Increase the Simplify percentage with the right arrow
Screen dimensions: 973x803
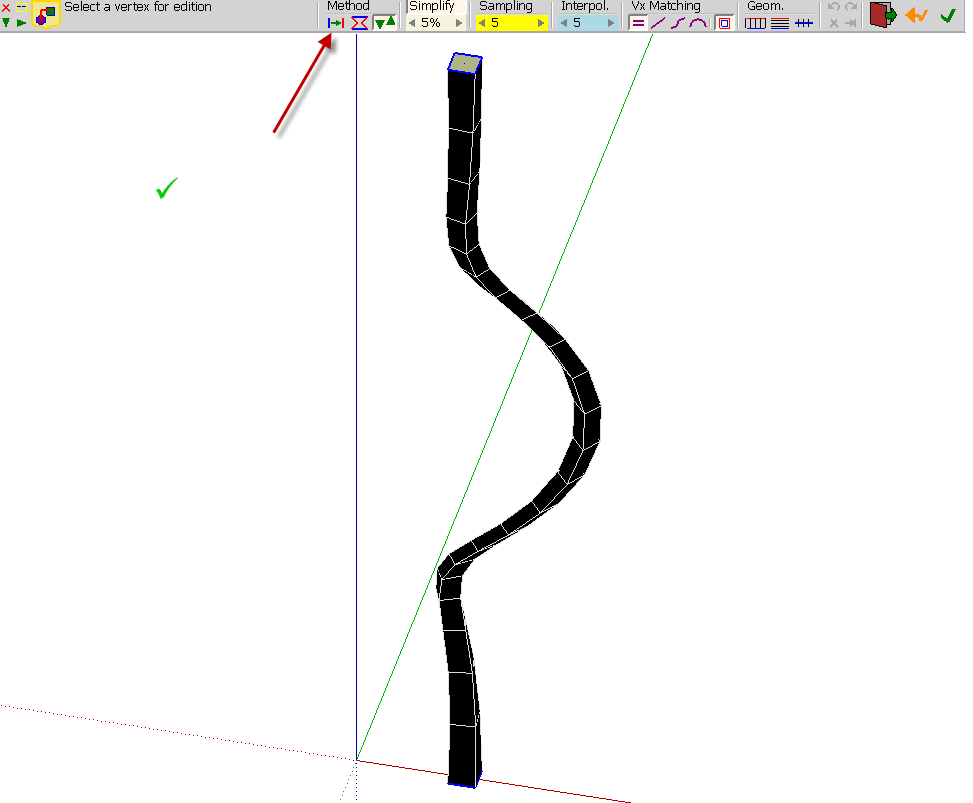(459, 23)
